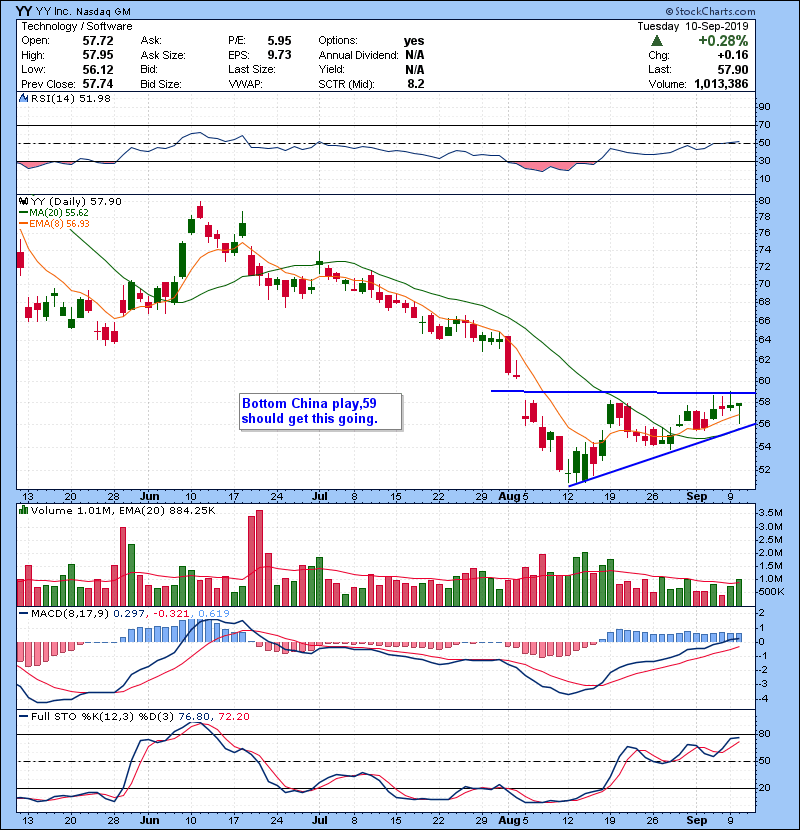Viewport: 800px width, 830px height.
Task: Click the EMA(8) 56.93 legend entry
Action: coord(55,223)
